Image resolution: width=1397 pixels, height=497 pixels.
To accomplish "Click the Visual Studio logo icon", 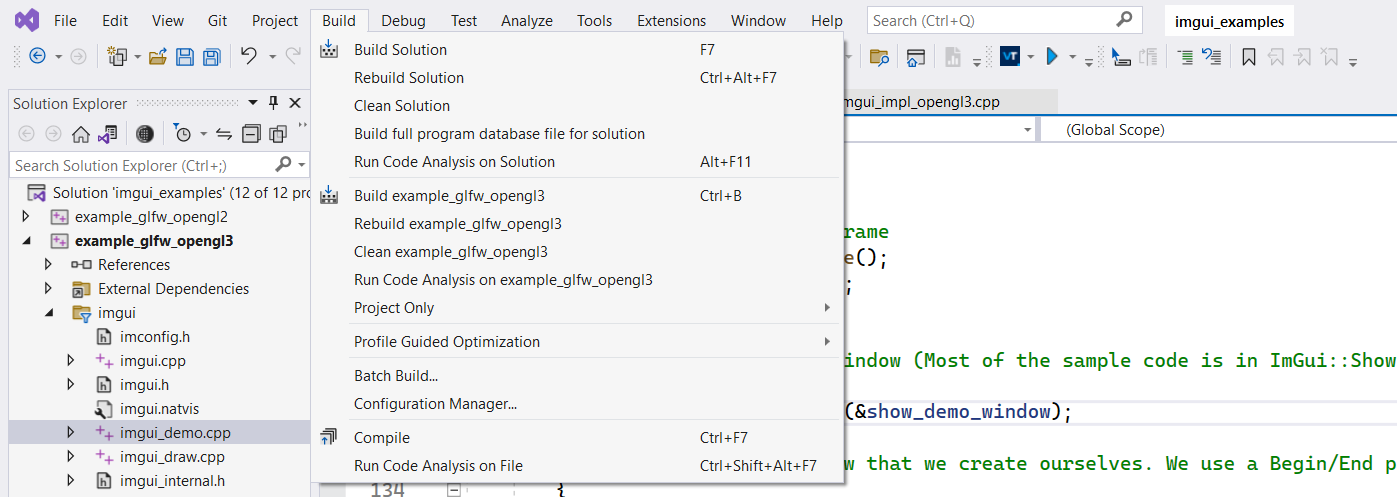I will pos(26,19).
